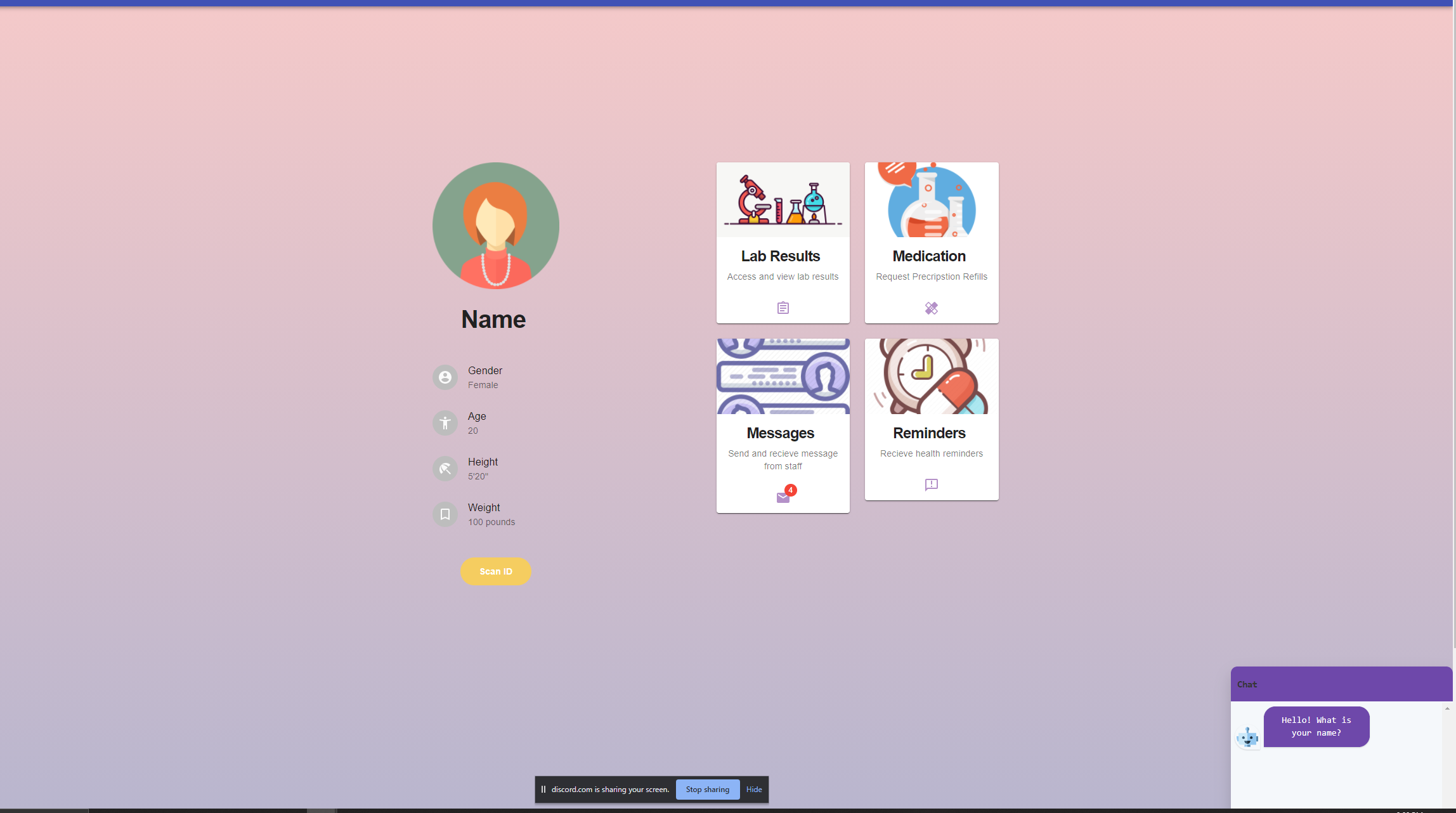The height and width of the screenshot is (813, 1456).
Task: Open the Lab Results card image
Action: 783,200
